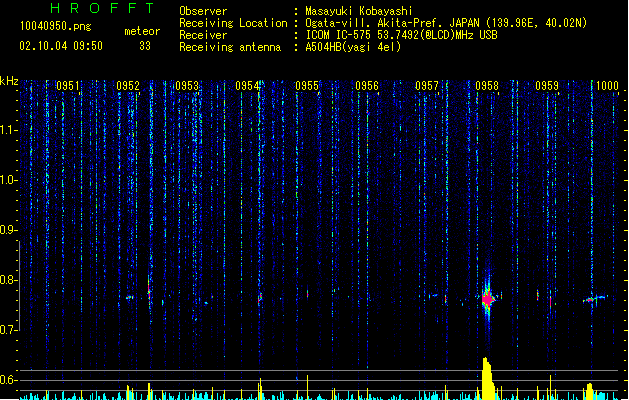Click the 0952 time marker
Viewport: 629px width, 400px height.
[x=128, y=86]
